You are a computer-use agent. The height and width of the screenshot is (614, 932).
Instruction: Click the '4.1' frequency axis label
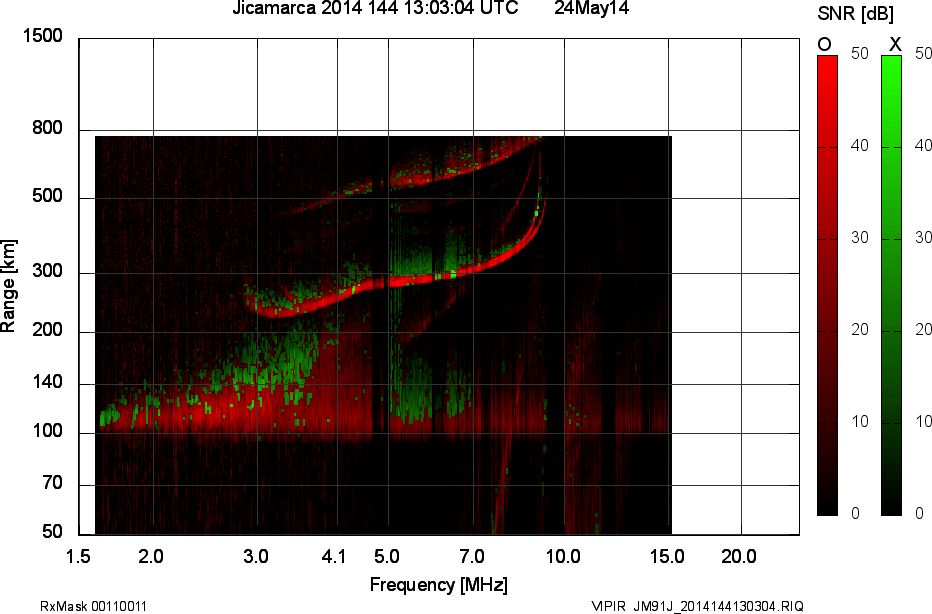pyautogui.click(x=333, y=557)
